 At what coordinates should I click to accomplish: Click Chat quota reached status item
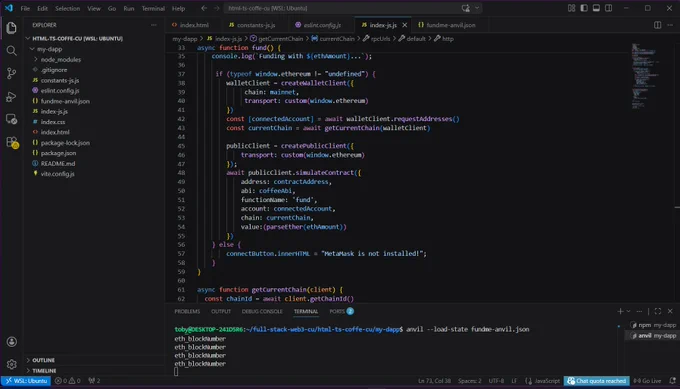point(597,381)
